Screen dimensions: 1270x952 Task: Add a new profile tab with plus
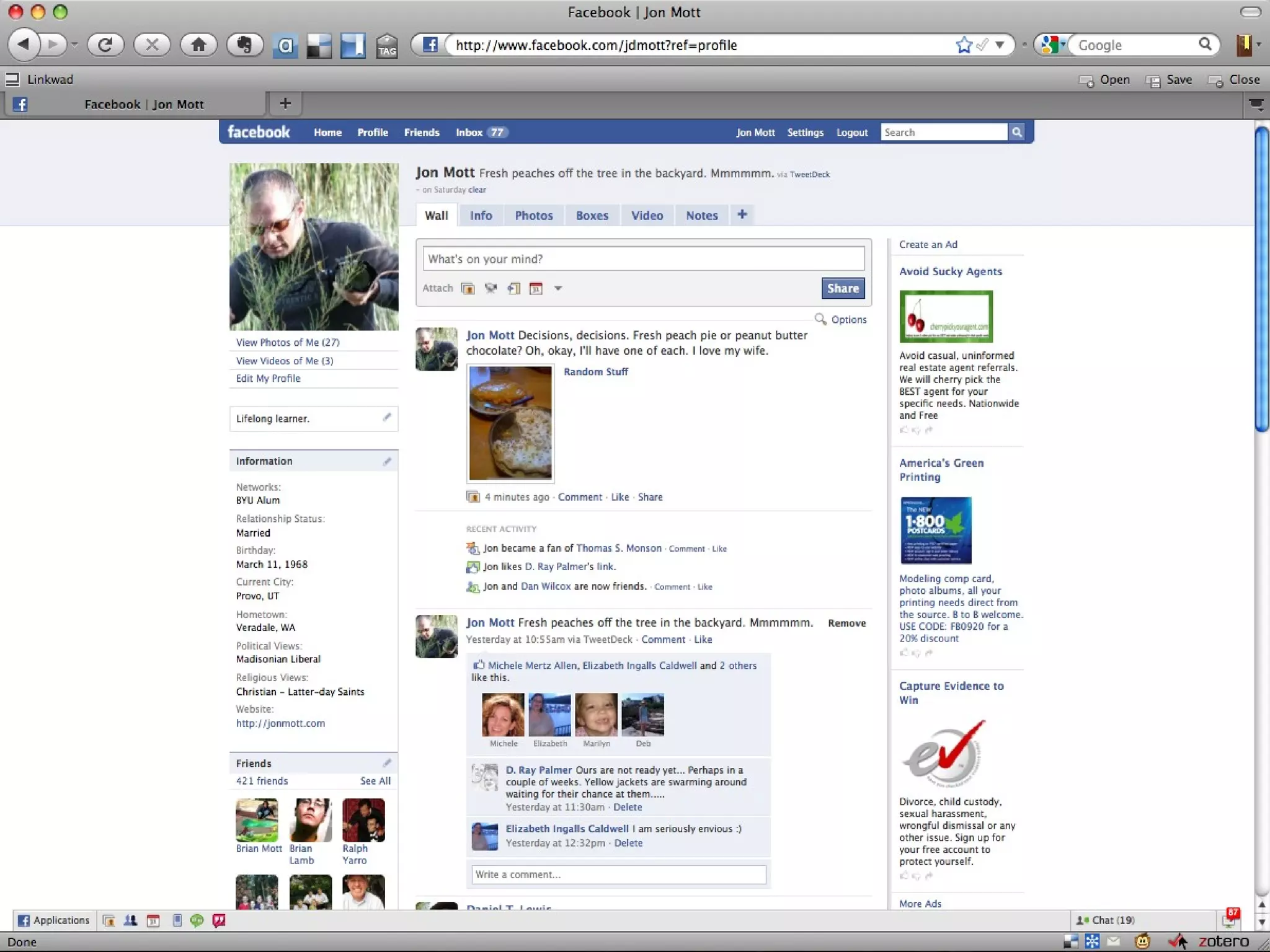pos(742,214)
